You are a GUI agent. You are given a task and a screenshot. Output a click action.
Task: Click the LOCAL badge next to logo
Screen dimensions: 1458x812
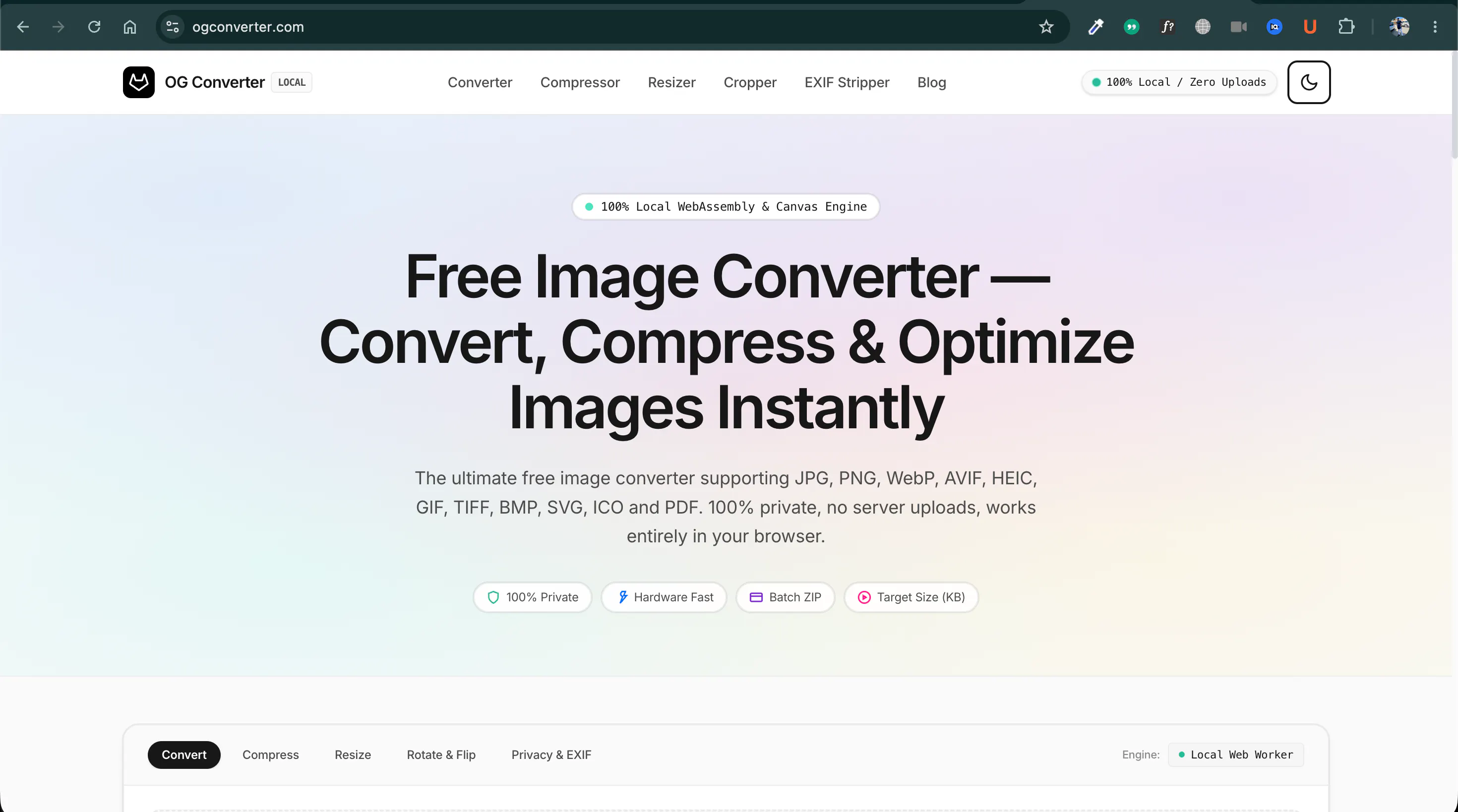pos(292,82)
